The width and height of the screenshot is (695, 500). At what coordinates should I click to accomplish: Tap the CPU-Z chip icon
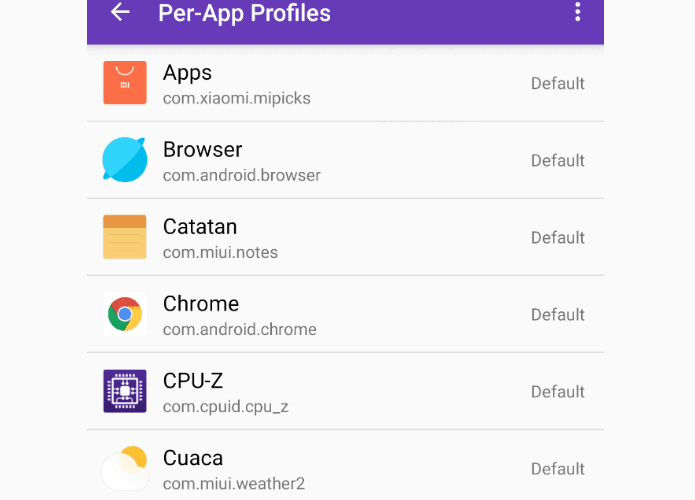[125, 391]
